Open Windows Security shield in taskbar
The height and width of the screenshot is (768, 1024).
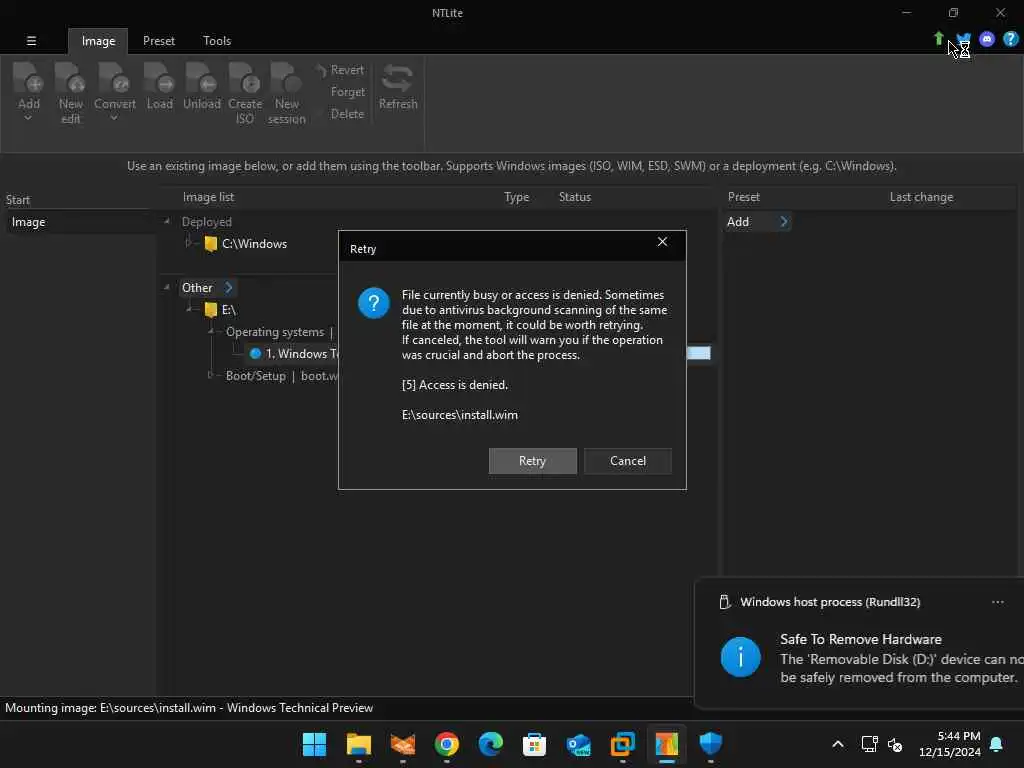click(711, 744)
